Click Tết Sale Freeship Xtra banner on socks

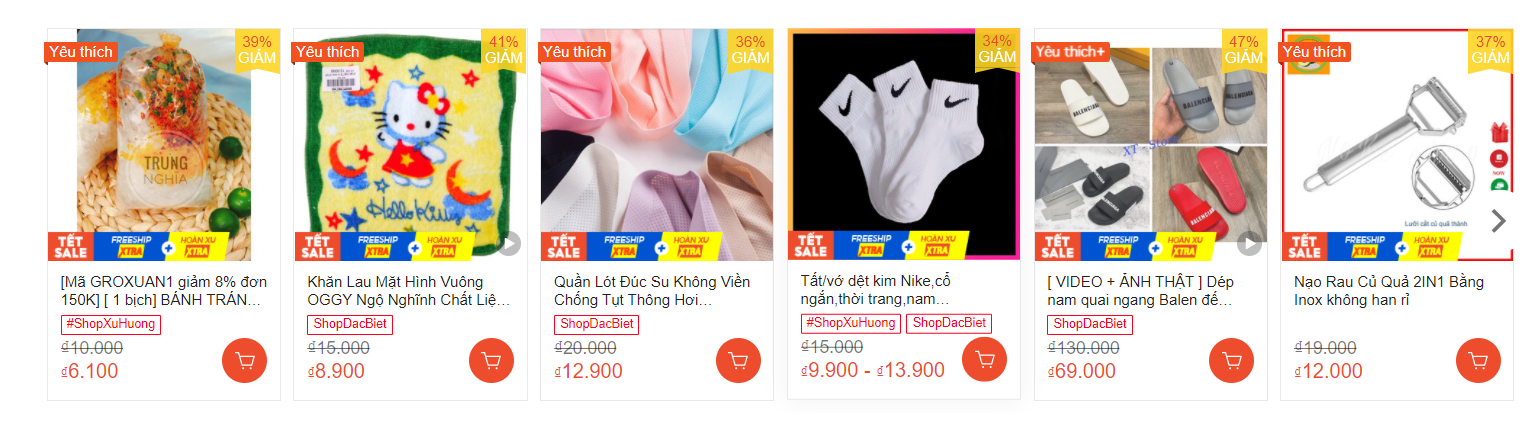pos(877,245)
